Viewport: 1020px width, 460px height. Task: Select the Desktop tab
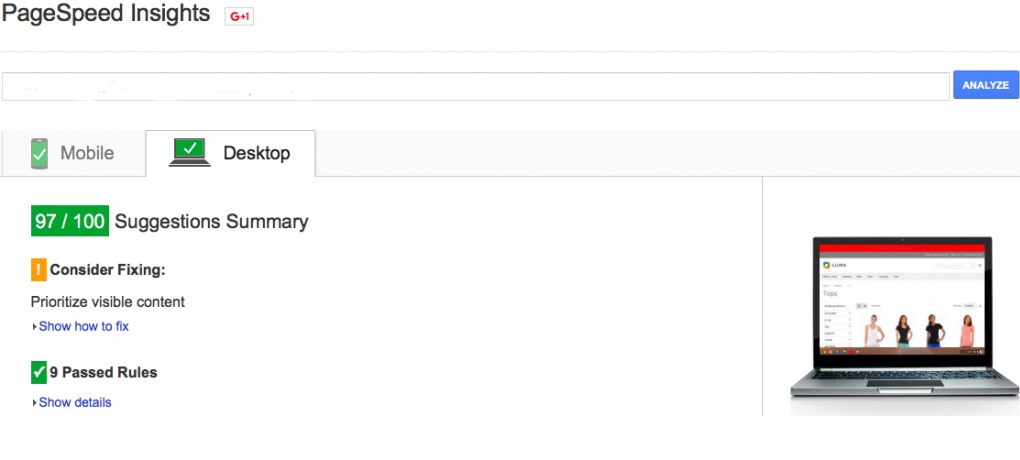pos(231,153)
